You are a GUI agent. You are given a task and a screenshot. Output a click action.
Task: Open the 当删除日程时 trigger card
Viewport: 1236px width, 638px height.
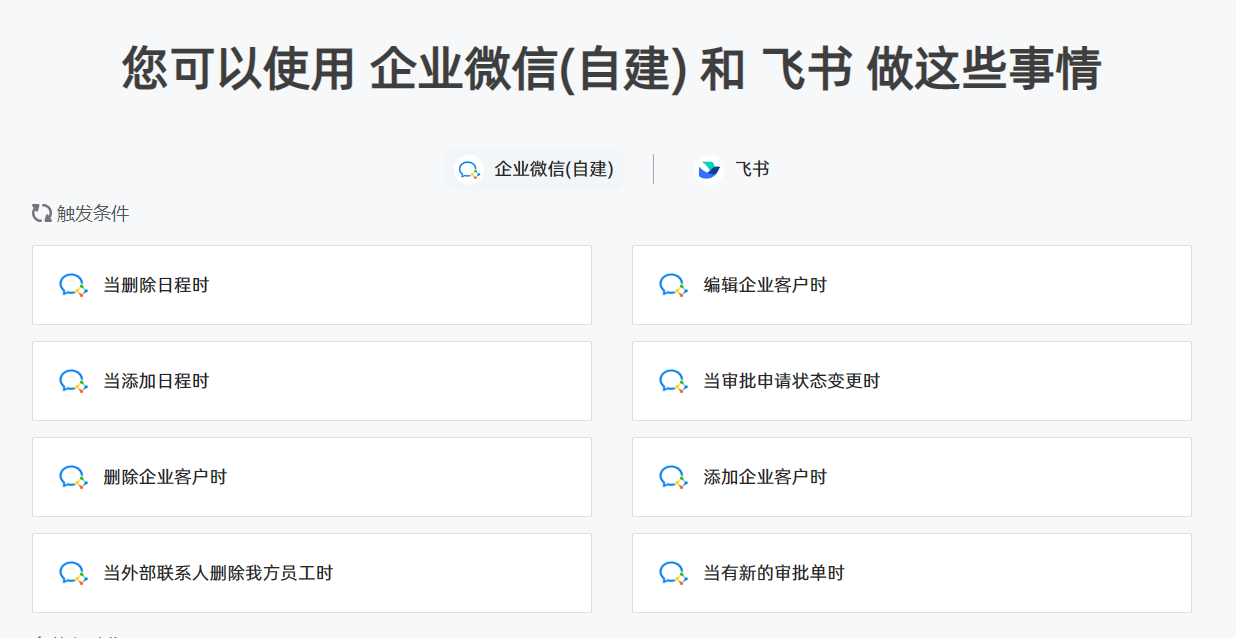[312, 285]
